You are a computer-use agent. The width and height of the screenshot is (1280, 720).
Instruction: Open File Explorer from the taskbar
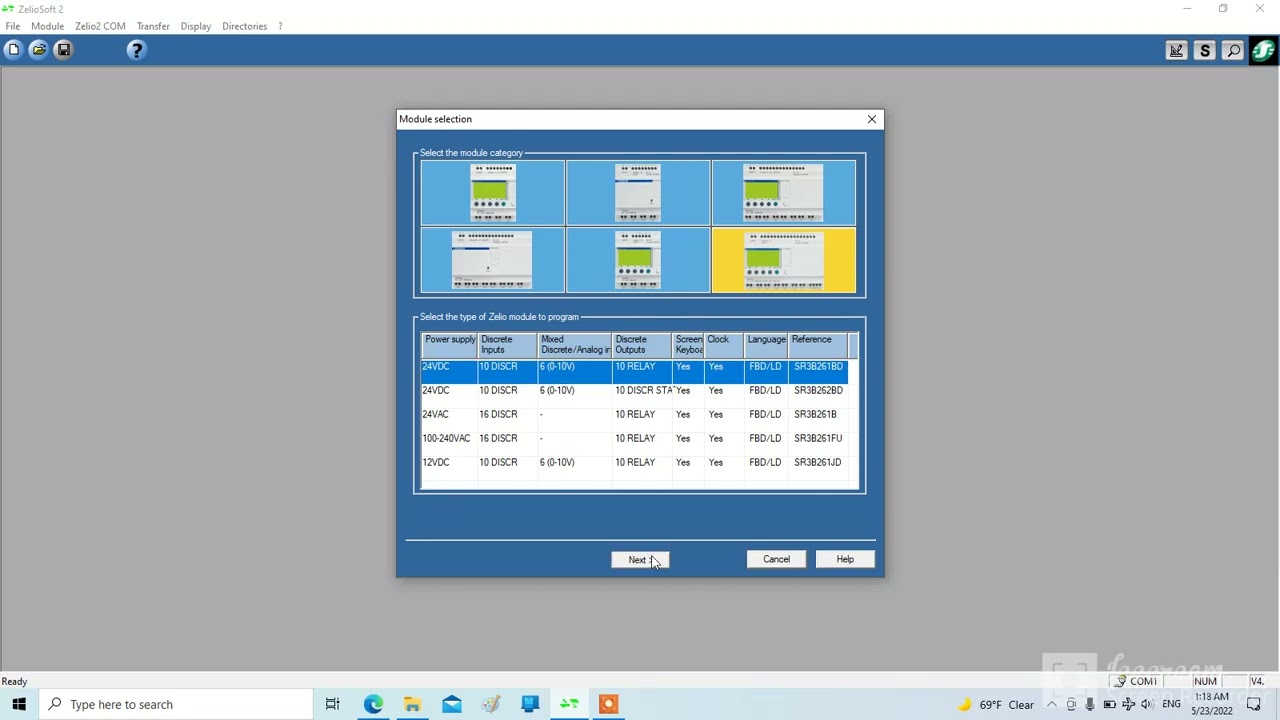(x=412, y=704)
